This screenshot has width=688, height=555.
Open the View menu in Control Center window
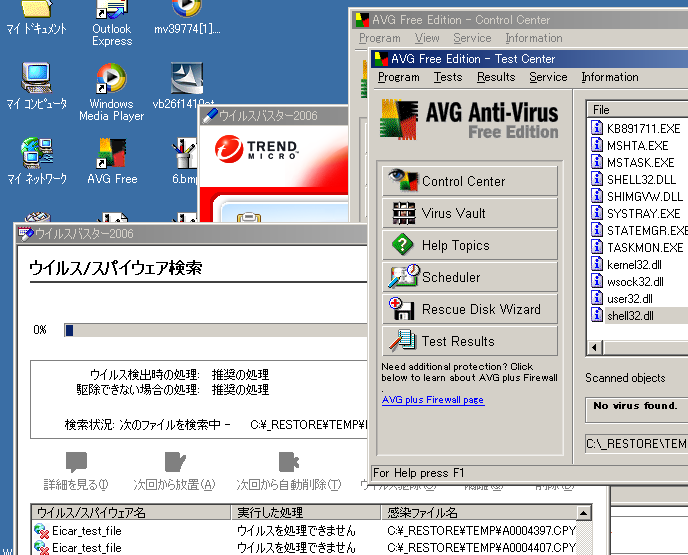point(427,38)
